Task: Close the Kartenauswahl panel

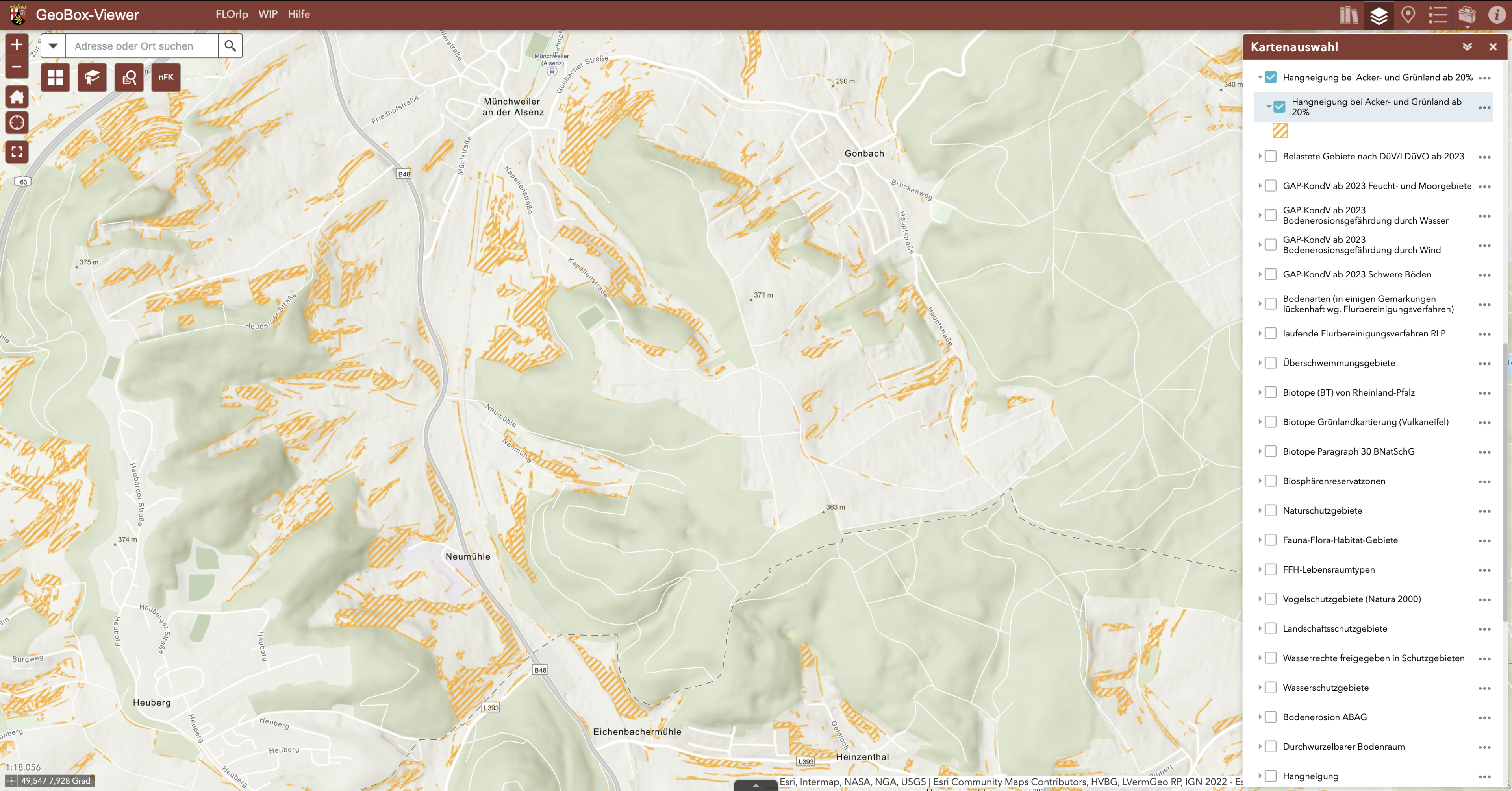Action: point(1493,46)
